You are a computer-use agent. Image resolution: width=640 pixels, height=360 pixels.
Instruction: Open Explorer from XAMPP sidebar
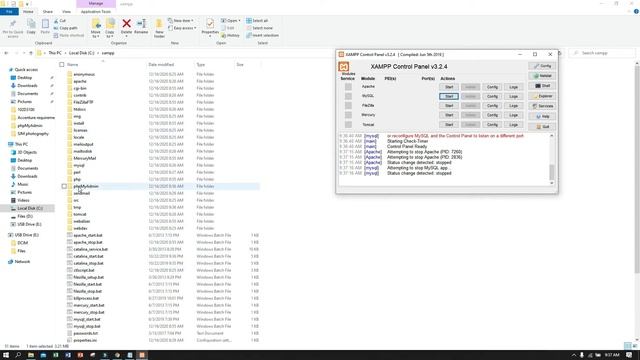coord(542,96)
